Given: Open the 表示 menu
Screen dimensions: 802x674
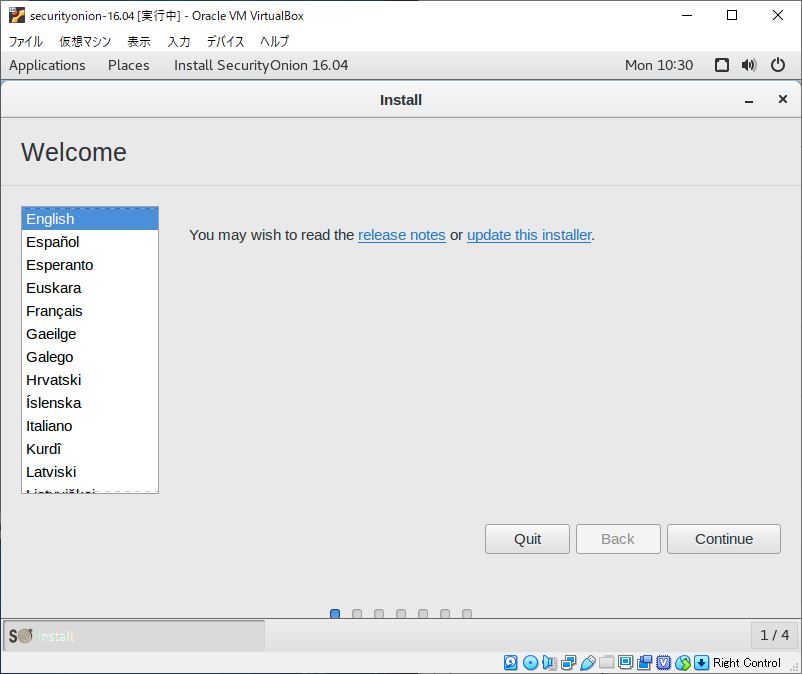Looking at the screenshot, I should (139, 41).
